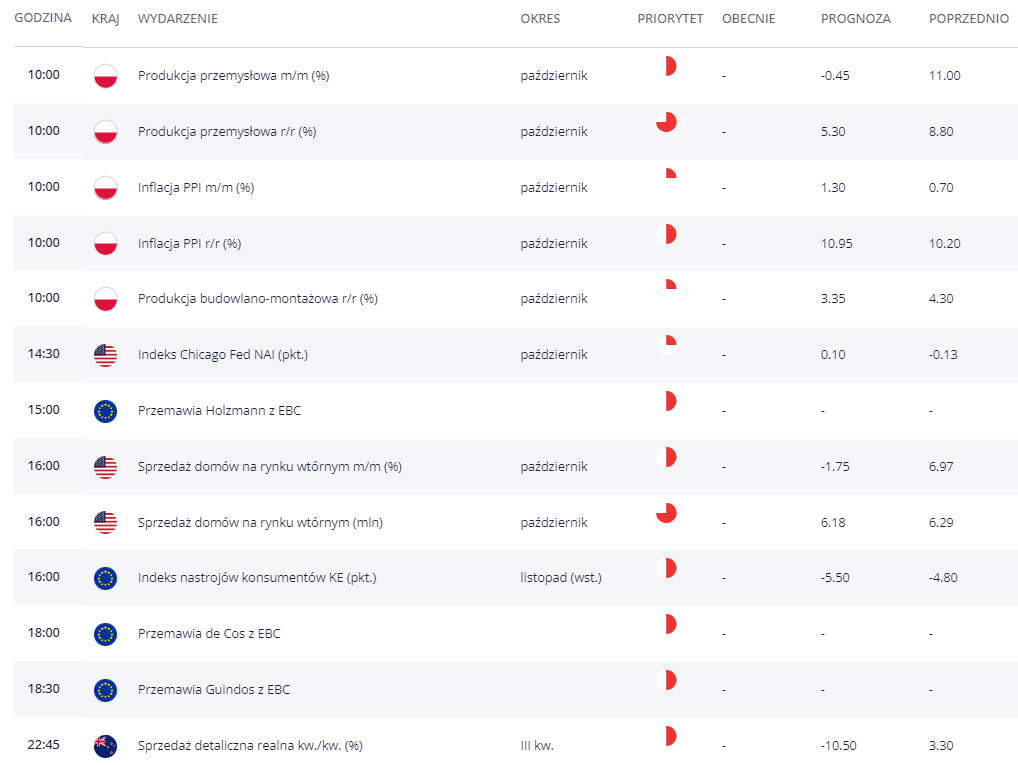Viewport: 1018px width, 765px height.
Task: Sort by GODZINA column header
Action: point(43,18)
